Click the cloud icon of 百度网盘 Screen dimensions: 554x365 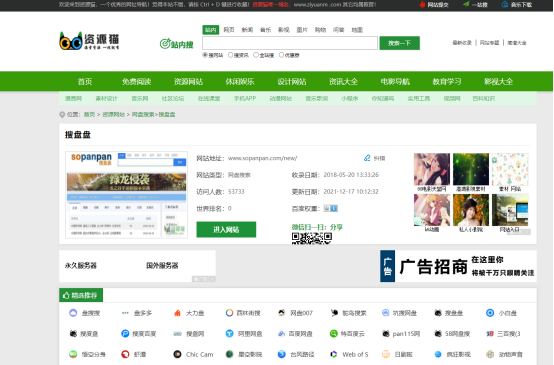[282, 333]
